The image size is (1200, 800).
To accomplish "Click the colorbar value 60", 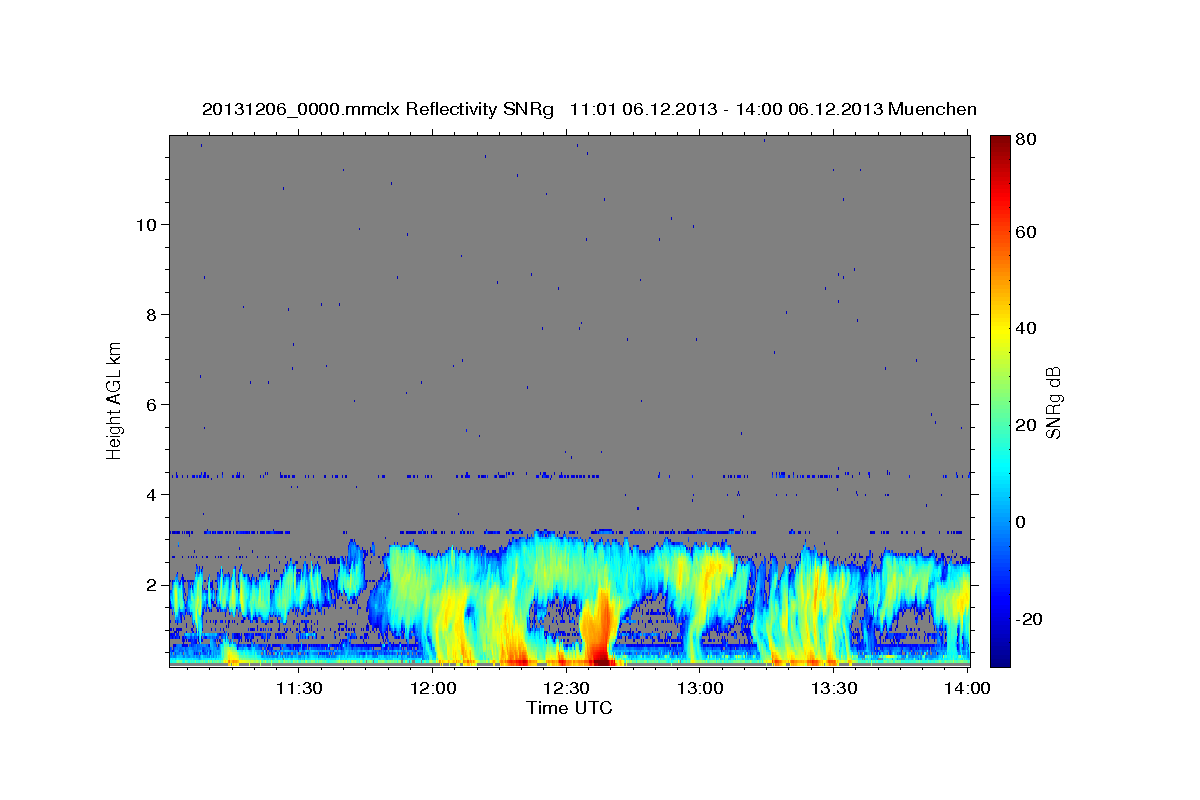I will point(1025,232).
